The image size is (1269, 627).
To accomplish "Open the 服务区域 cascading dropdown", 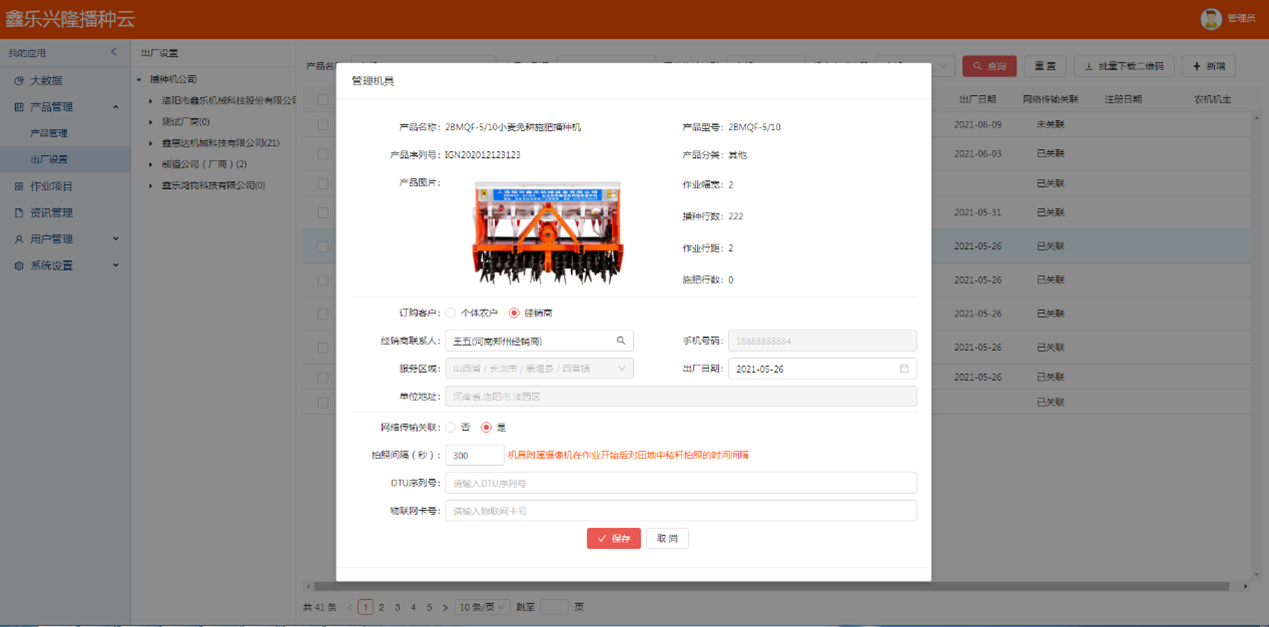I will 539,369.
